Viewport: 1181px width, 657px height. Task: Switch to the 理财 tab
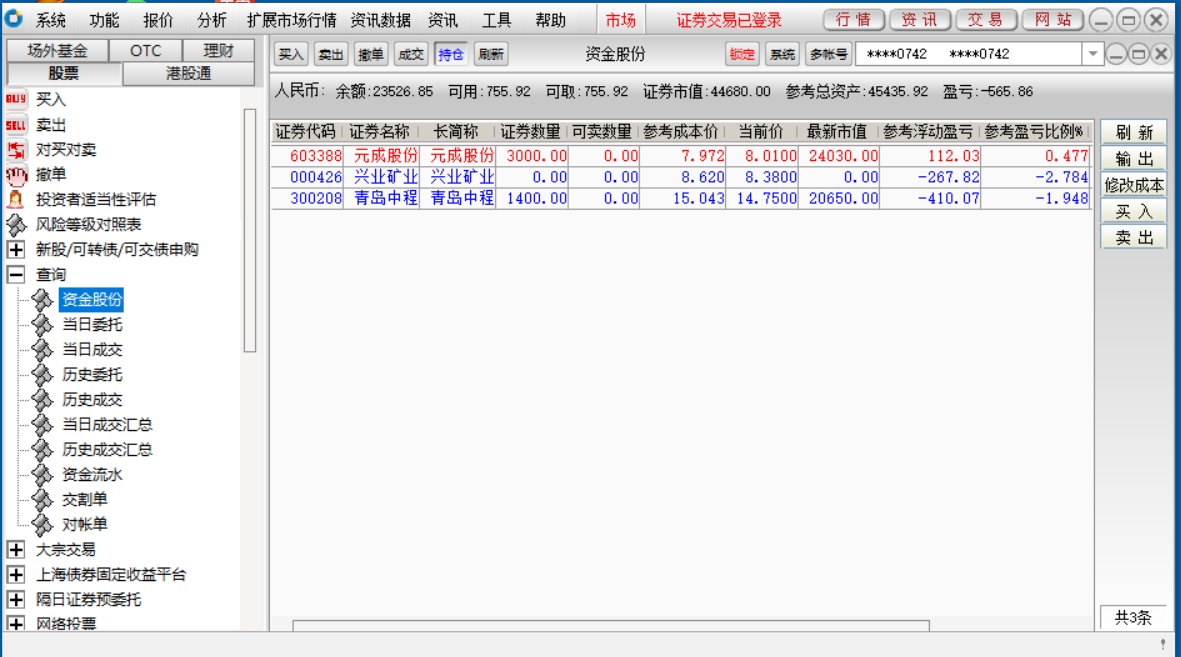tap(218, 50)
